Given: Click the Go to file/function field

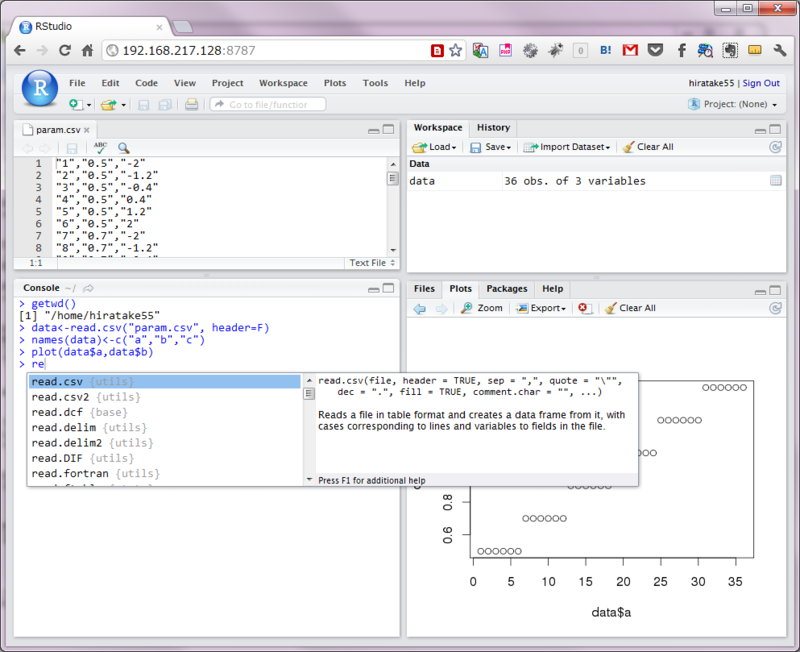Looking at the screenshot, I should coord(268,105).
